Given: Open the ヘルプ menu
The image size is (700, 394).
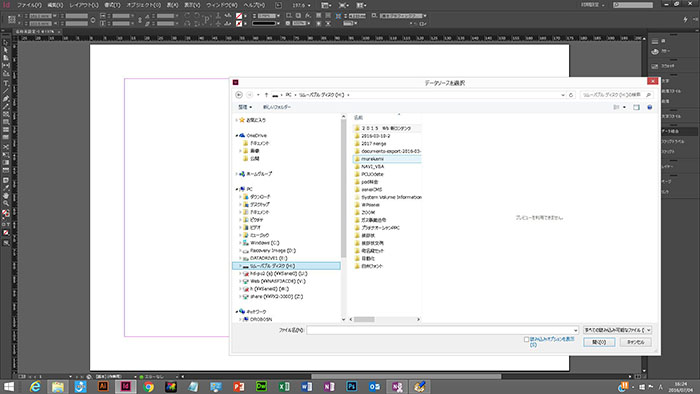Looking at the screenshot, I should 254,5.
